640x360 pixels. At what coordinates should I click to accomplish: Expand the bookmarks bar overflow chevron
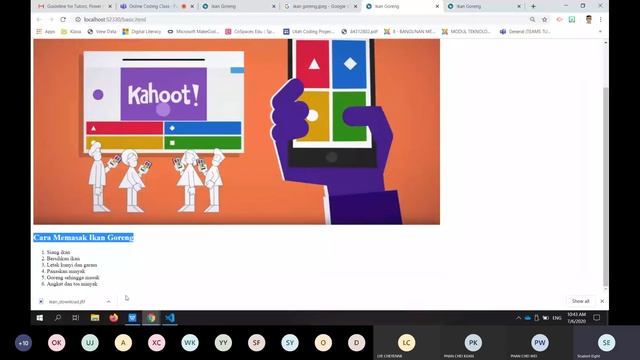tap(600, 31)
